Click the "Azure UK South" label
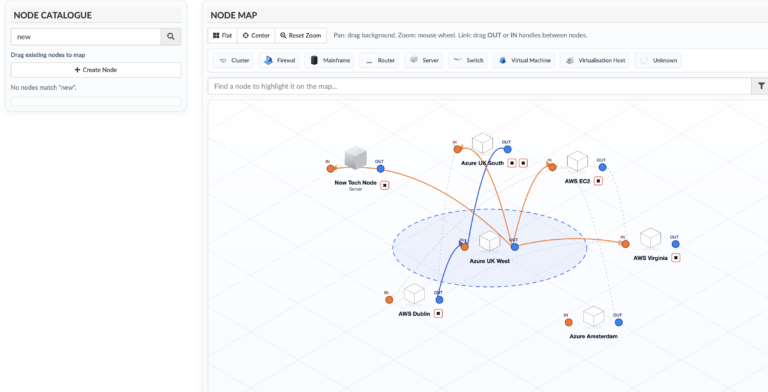The image size is (768, 392). click(482, 163)
